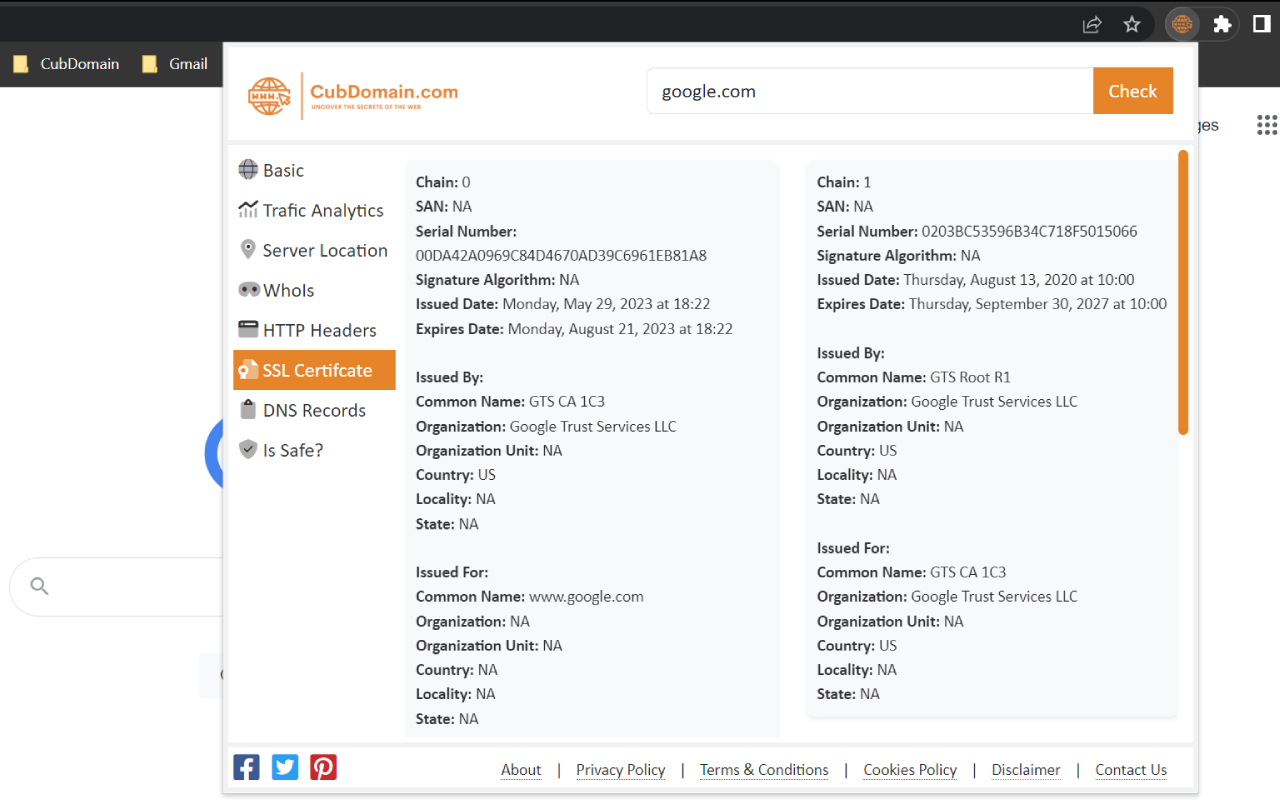Open the Trafic Analytics section
The height and width of the screenshot is (800, 1280).
point(313,210)
